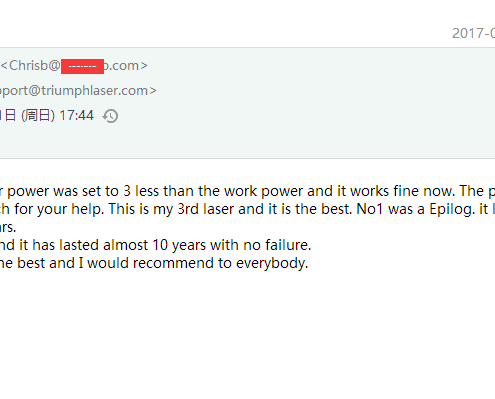Click the short line fragment ending "rs."
Image resolution: width=495 pixels, height=399 pixels.
point(8,227)
